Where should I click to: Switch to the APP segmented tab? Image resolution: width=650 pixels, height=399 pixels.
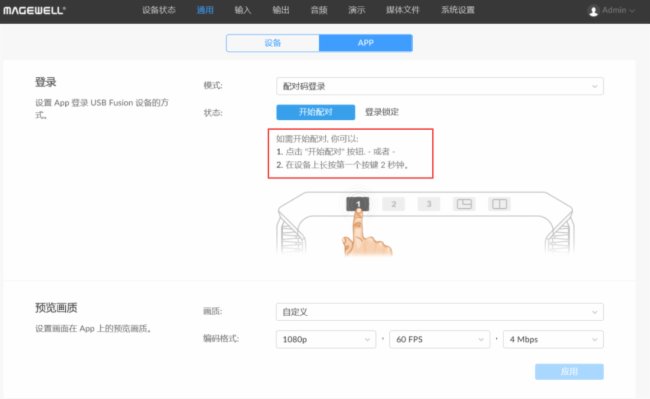tap(366, 43)
